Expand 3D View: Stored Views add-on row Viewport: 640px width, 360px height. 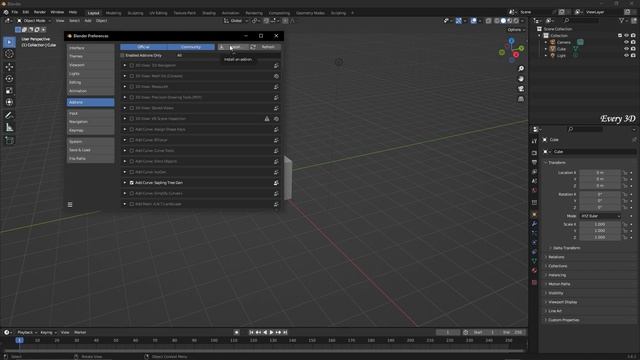(125, 108)
